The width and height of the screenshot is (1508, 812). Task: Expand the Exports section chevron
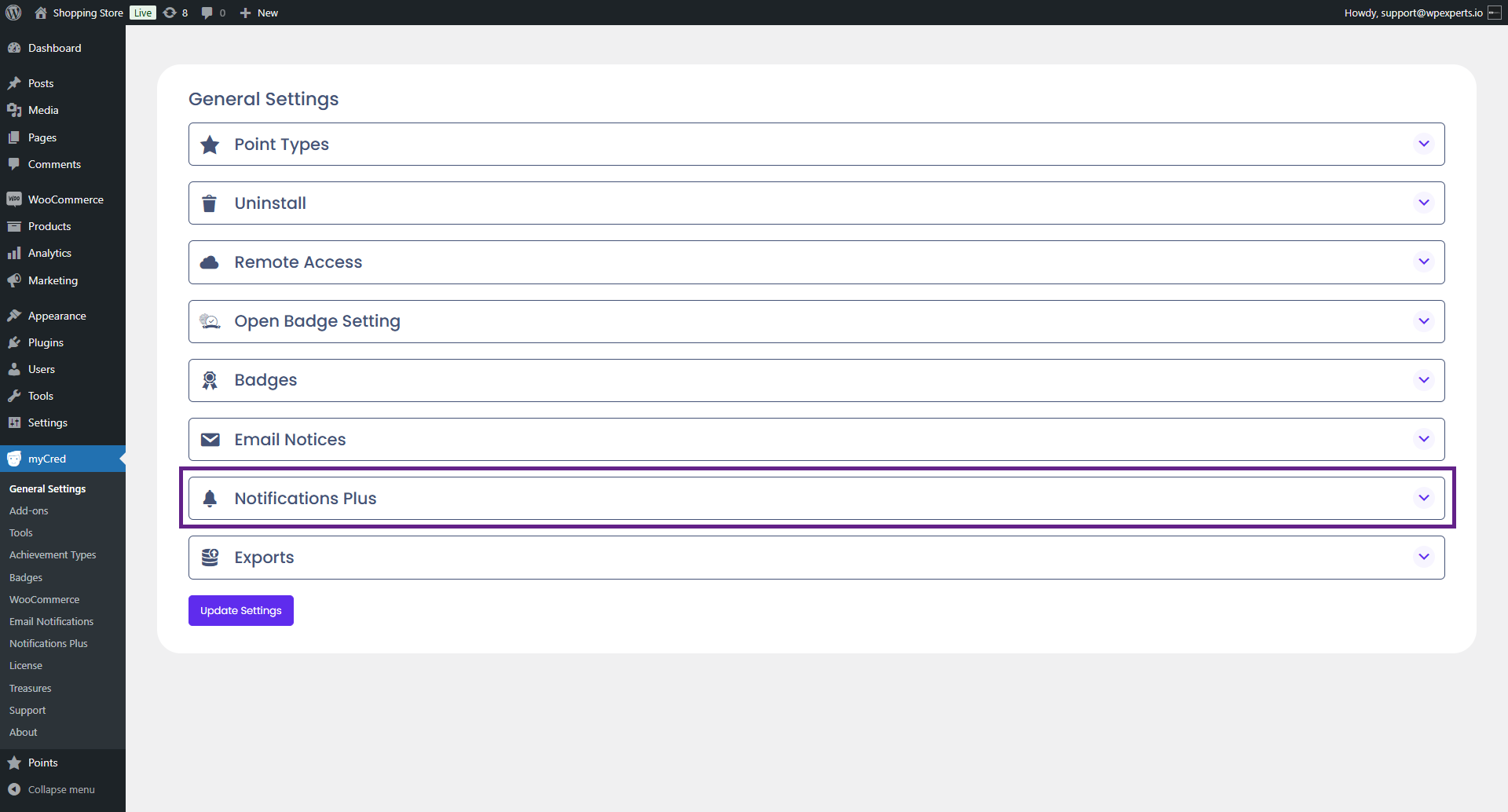pyautogui.click(x=1423, y=557)
